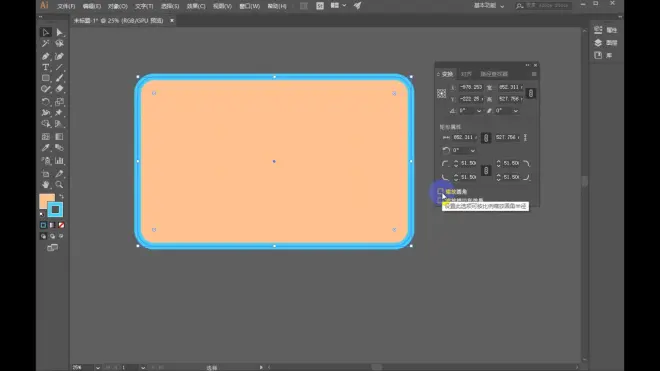
Task: Select the Magic Wand tool
Action: coord(45,43)
